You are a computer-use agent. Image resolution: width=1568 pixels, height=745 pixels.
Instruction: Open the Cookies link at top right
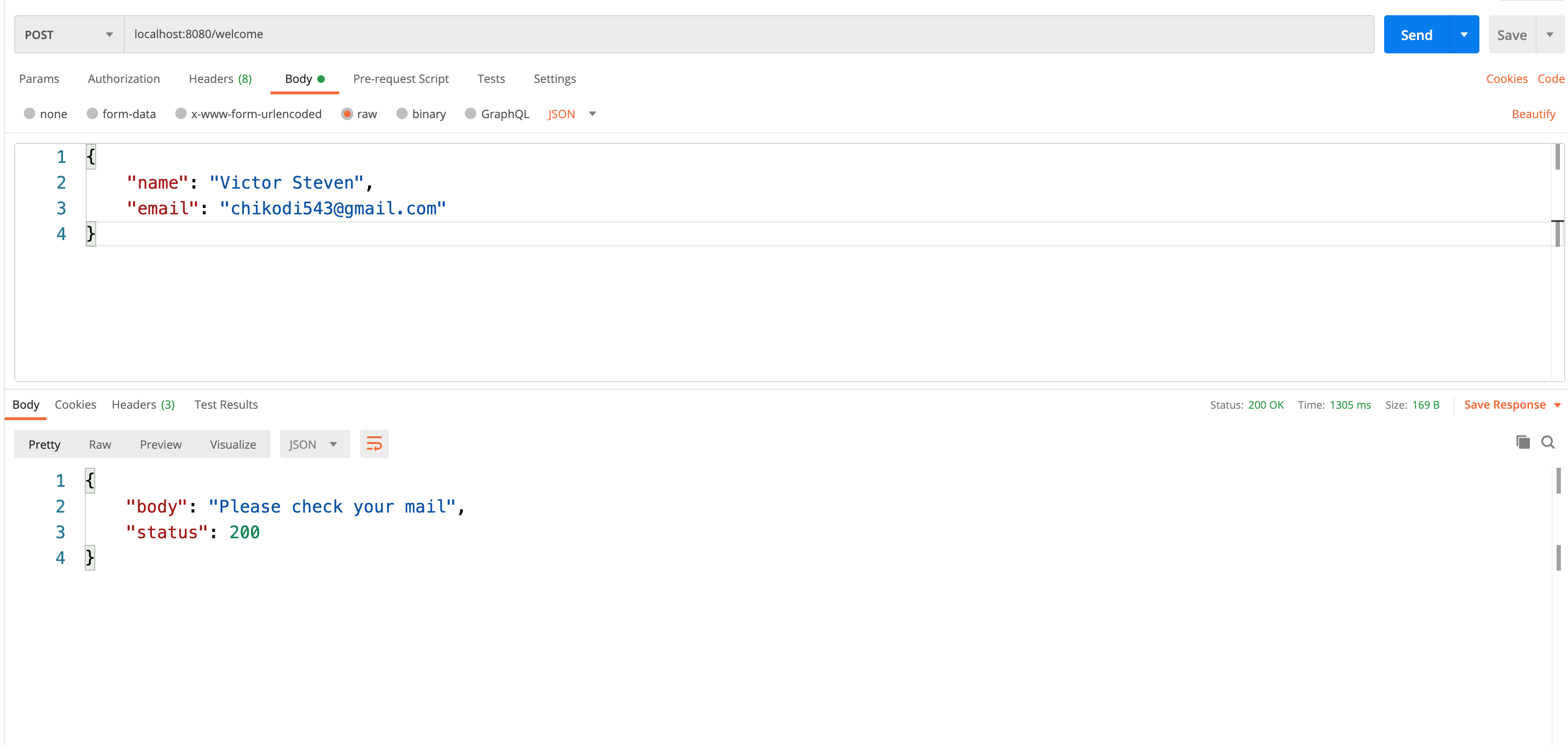point(1507,79)
